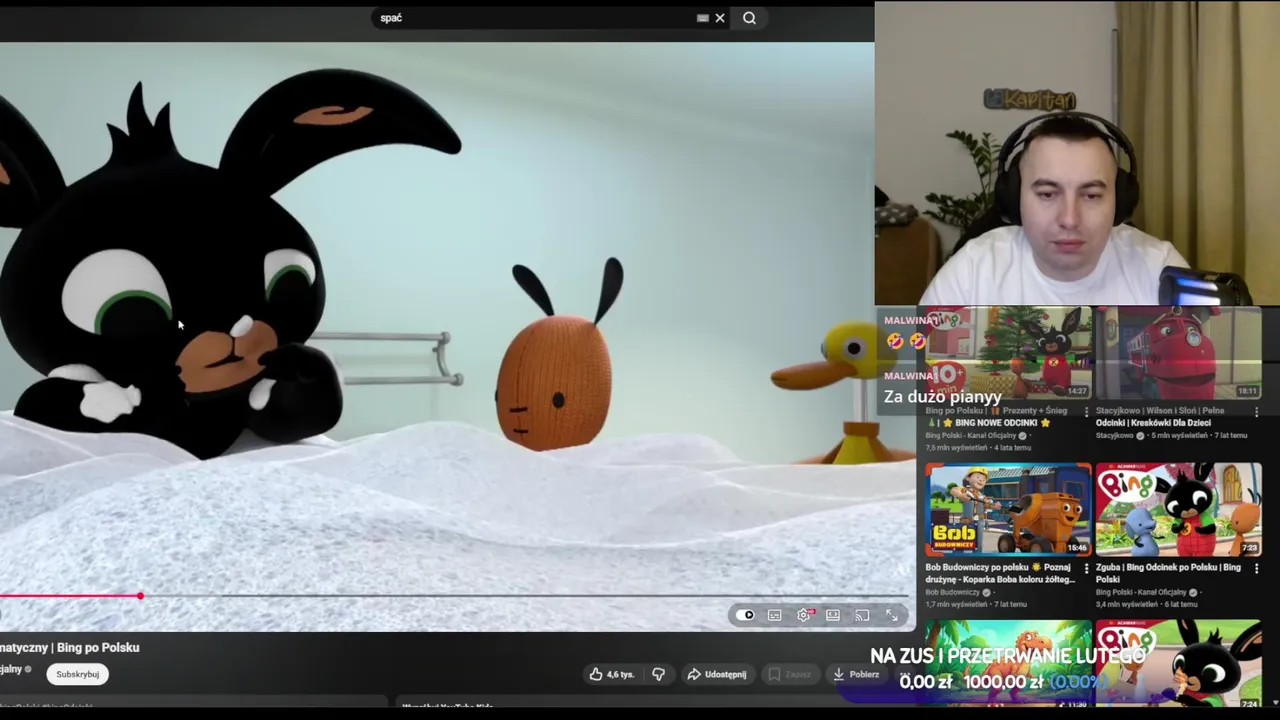1280x720 pixels.
Task: Open the Bing Christmas tree video thumbnail
Action: (1008, 352)
